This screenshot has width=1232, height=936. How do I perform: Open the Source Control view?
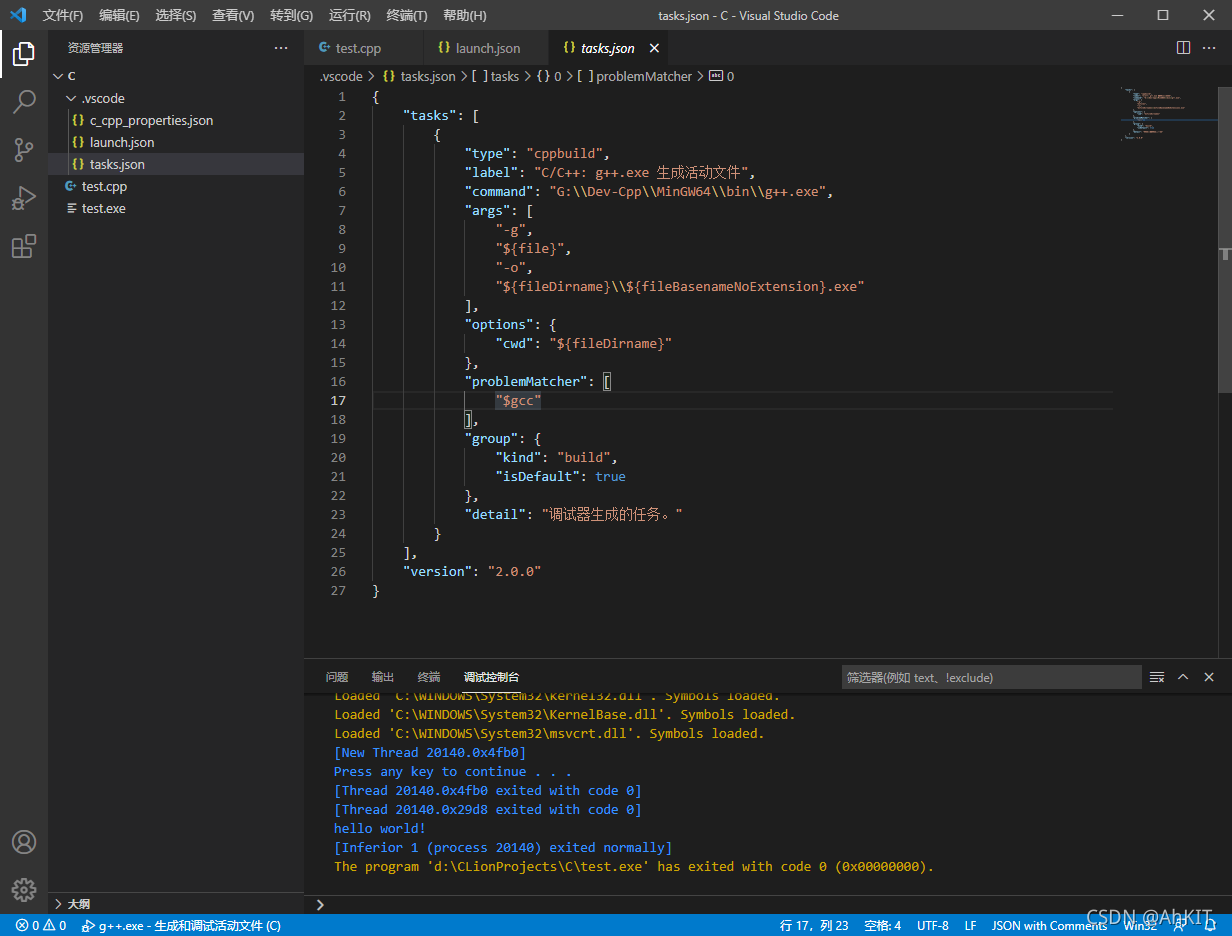tap(24, 150)
